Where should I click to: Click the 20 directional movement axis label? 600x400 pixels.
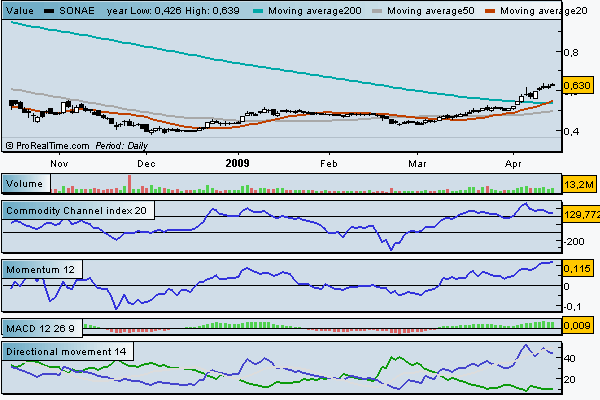pyautogui.click(x=569, y=379)
